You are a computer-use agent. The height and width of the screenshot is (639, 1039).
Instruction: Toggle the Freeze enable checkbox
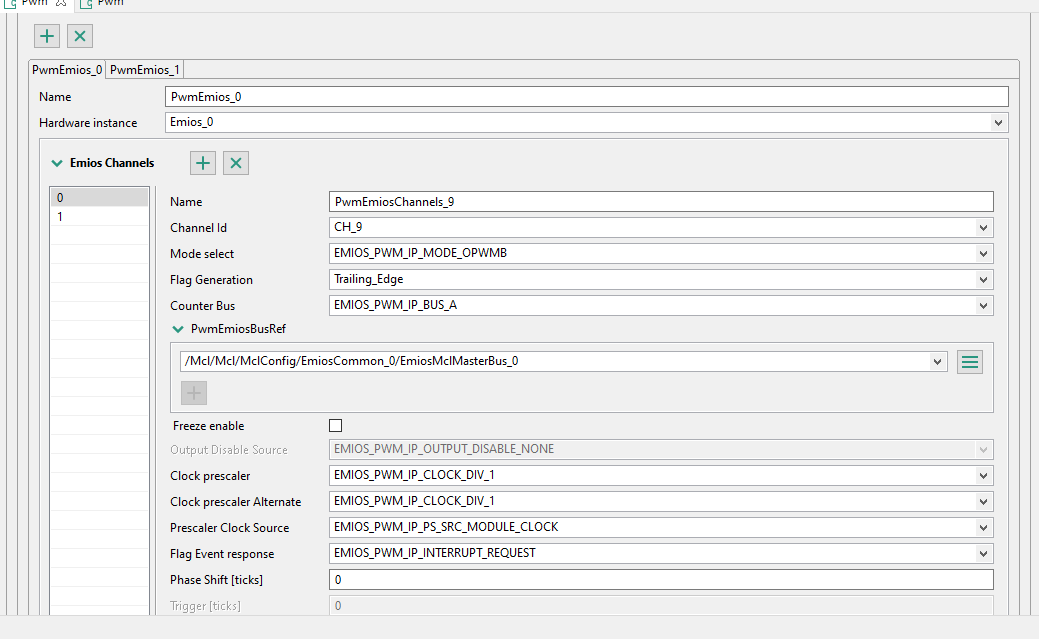[x=336, y=426]
